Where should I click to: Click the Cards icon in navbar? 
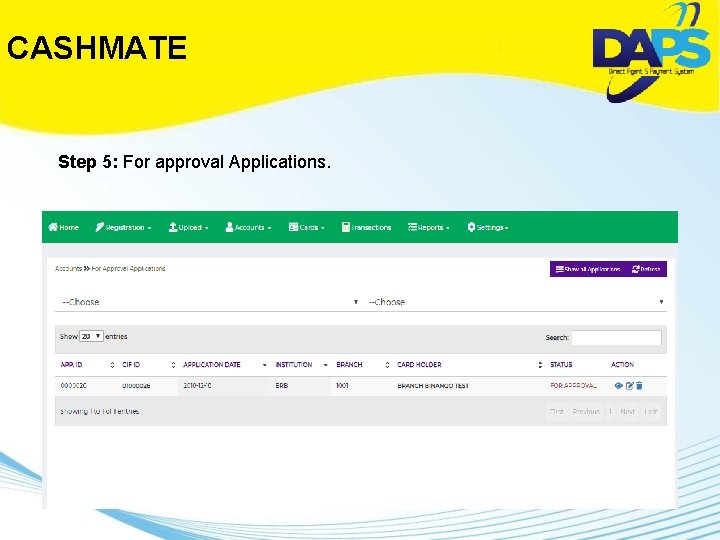293,227
